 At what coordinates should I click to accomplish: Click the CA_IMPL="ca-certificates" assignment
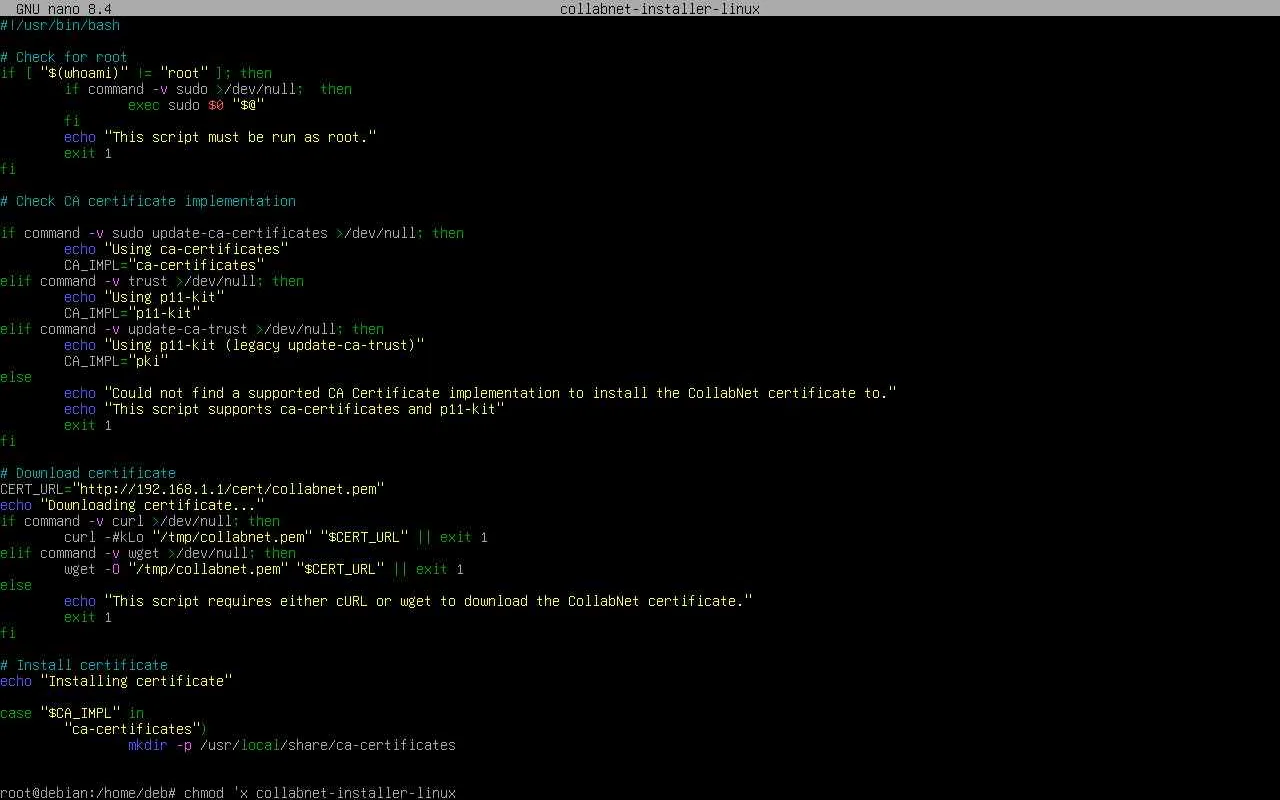coord(164,265)
